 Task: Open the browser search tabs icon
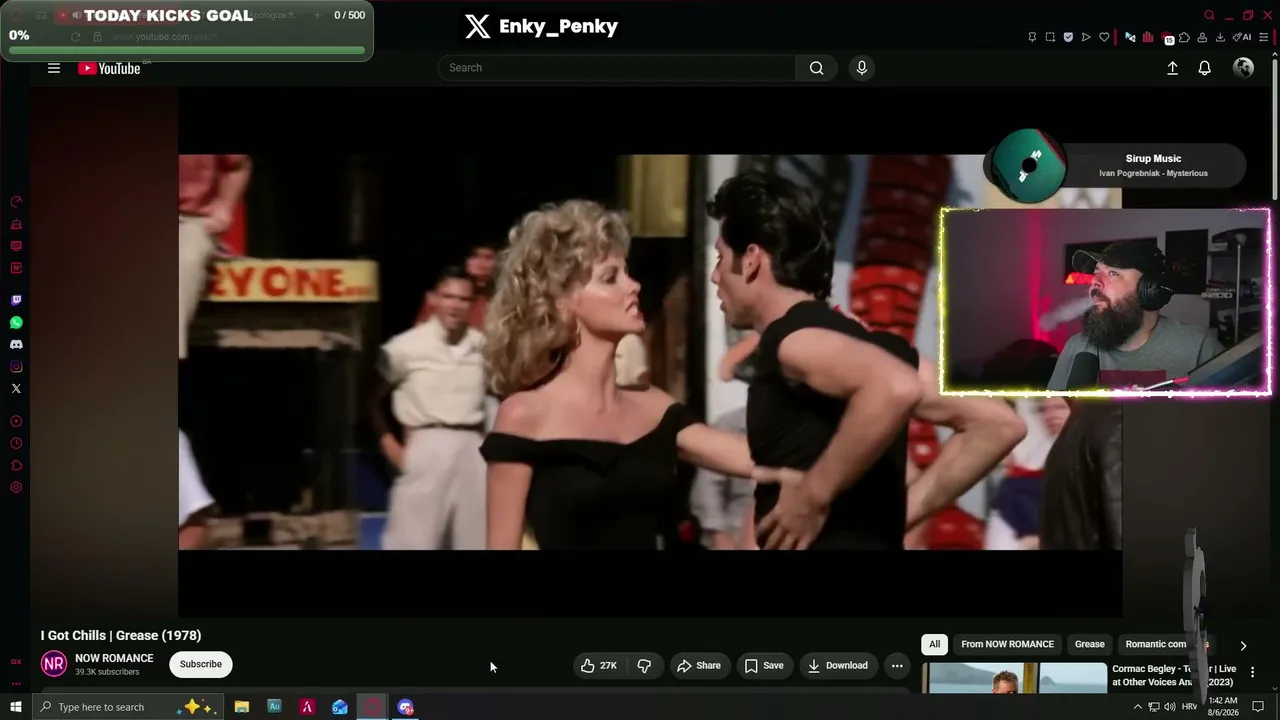click(x=1209, y=15)
